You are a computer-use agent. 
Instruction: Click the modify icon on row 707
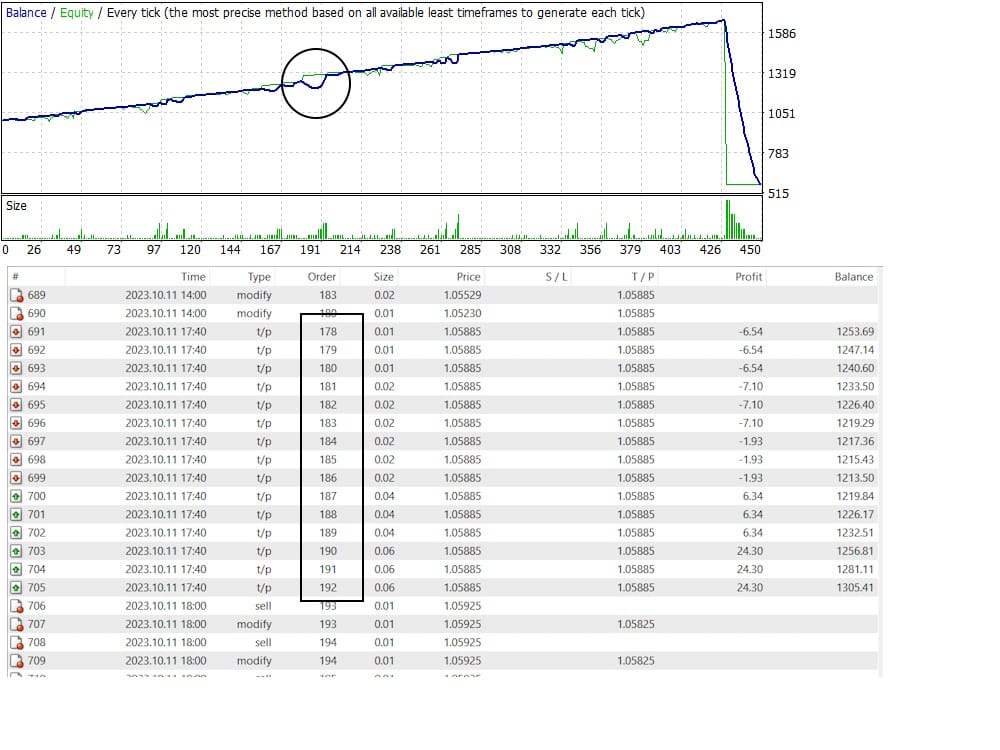click(16, 624)
